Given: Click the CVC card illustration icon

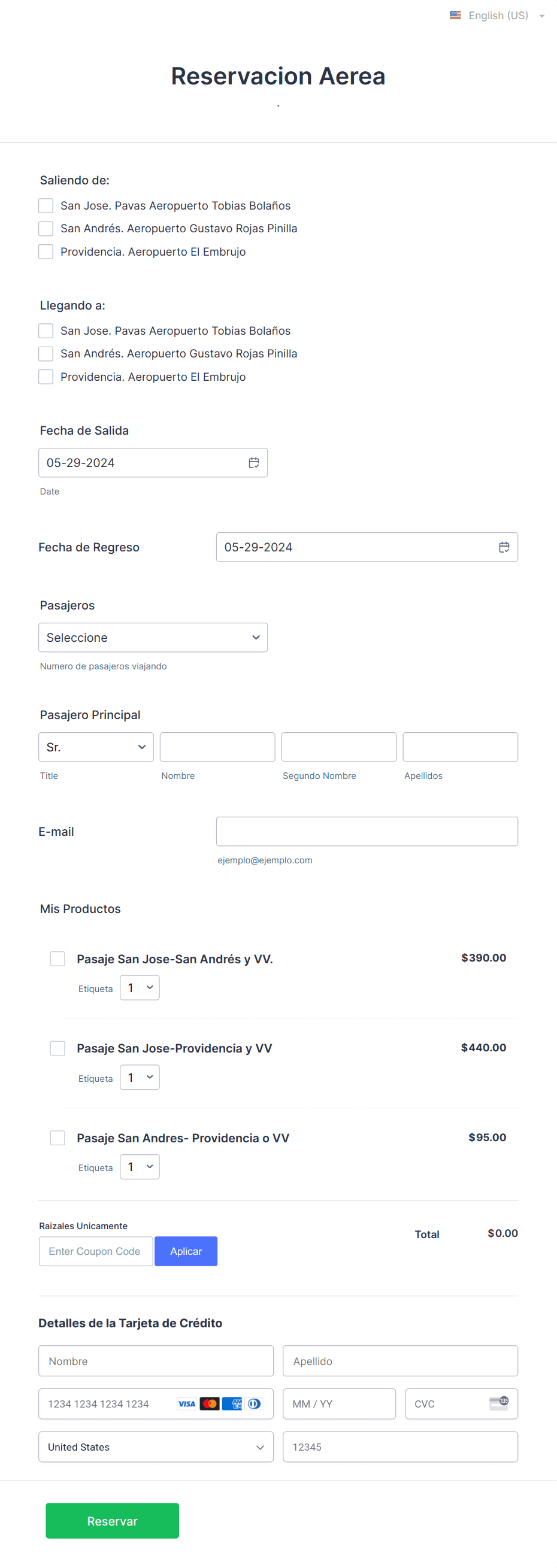Looking at the screenshot, I should coord(499,1403).
